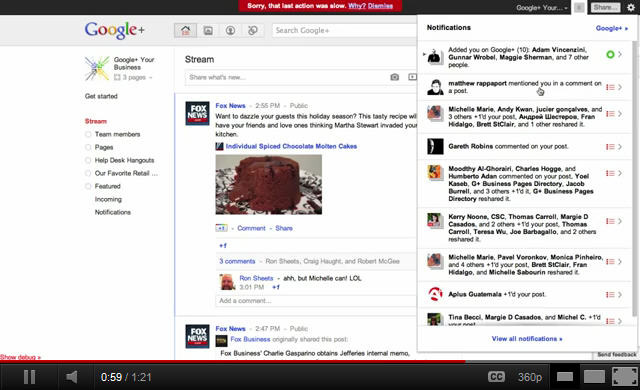Open the Profile icon in toolbar

point(231,31)
